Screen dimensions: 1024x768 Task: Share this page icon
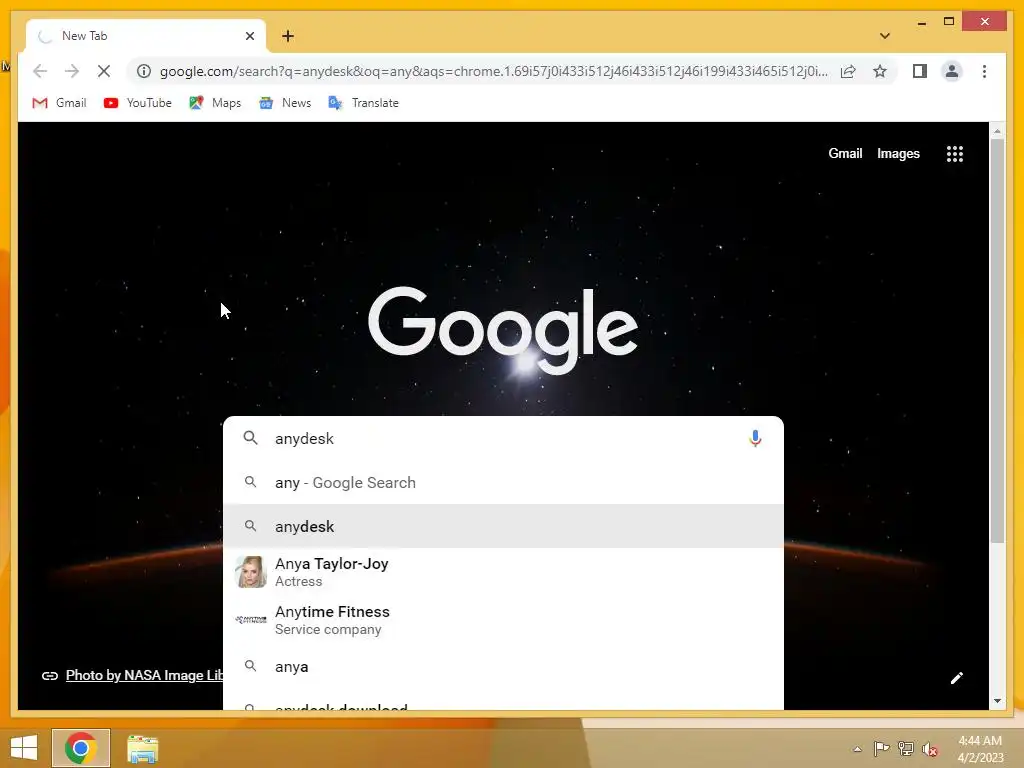pos(848,71)
